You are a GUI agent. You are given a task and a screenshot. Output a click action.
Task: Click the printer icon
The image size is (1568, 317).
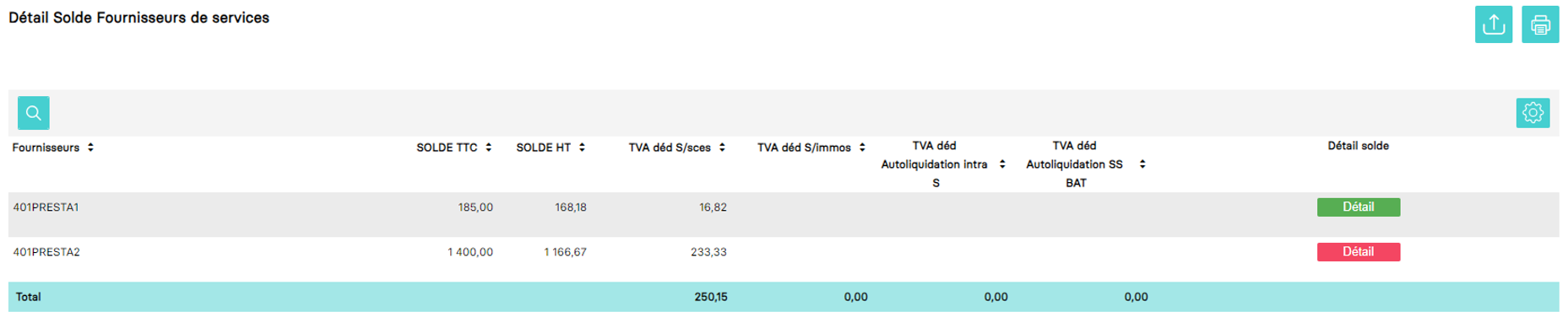pos(1540,24)
